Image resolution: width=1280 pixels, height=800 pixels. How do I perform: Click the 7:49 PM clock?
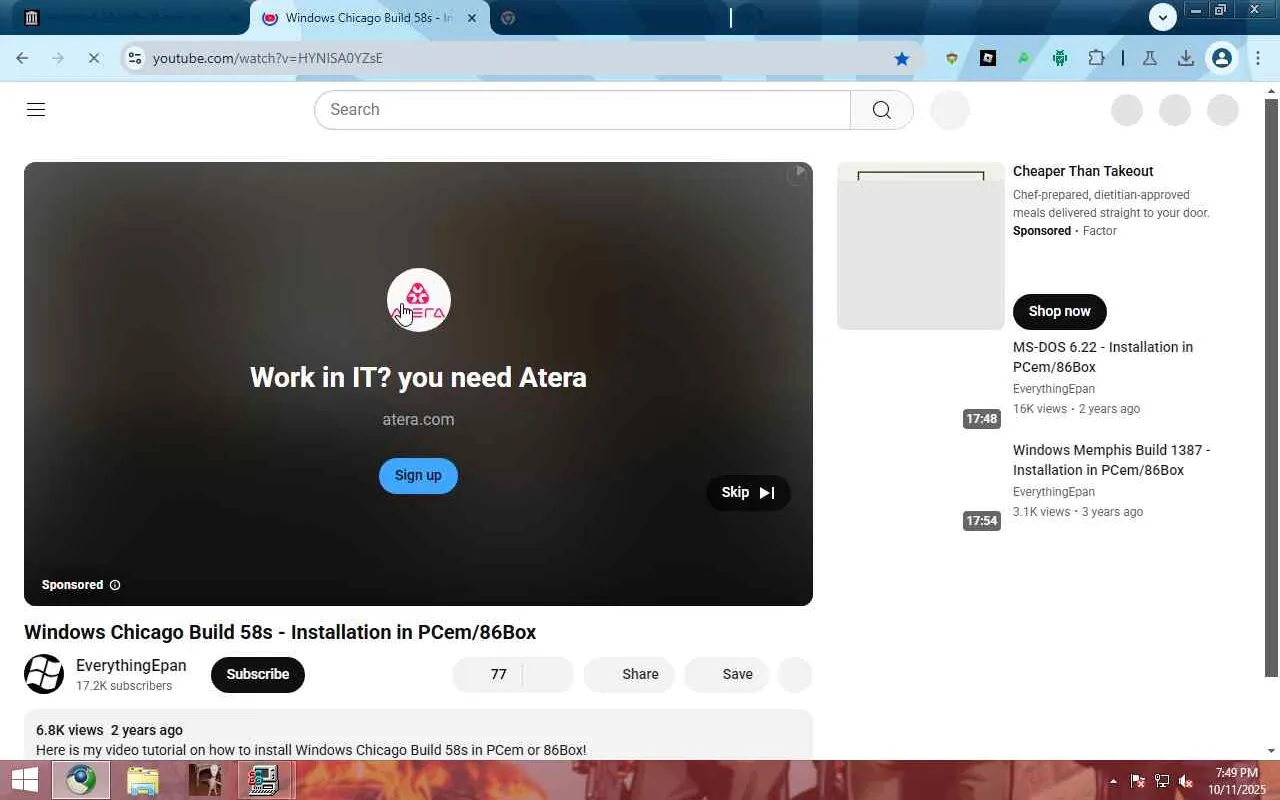pos(1237,773)
